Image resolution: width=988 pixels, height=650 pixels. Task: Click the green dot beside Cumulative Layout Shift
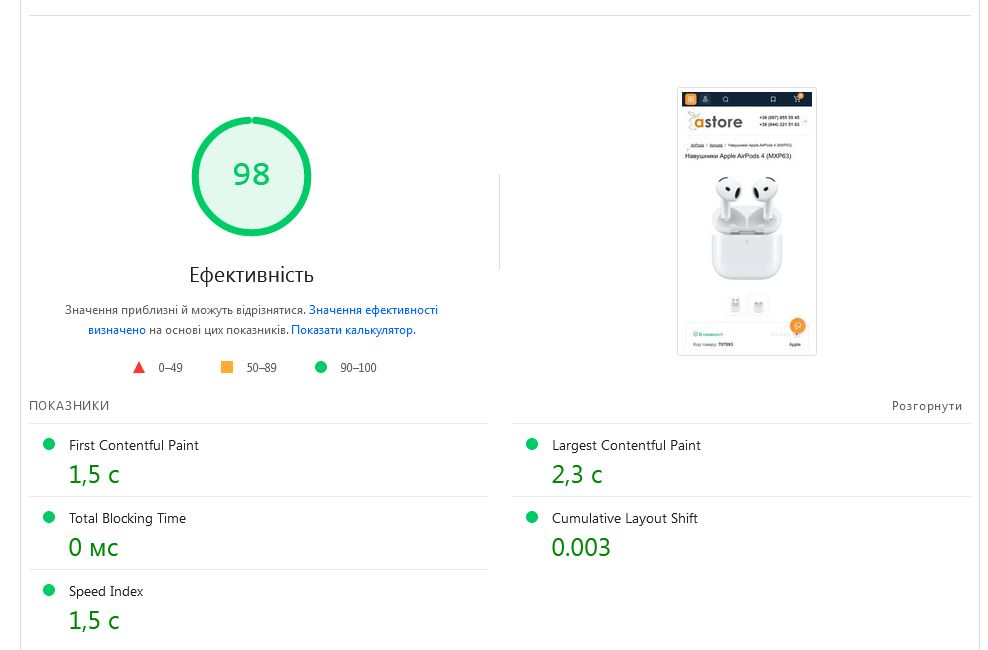[532, 518]
